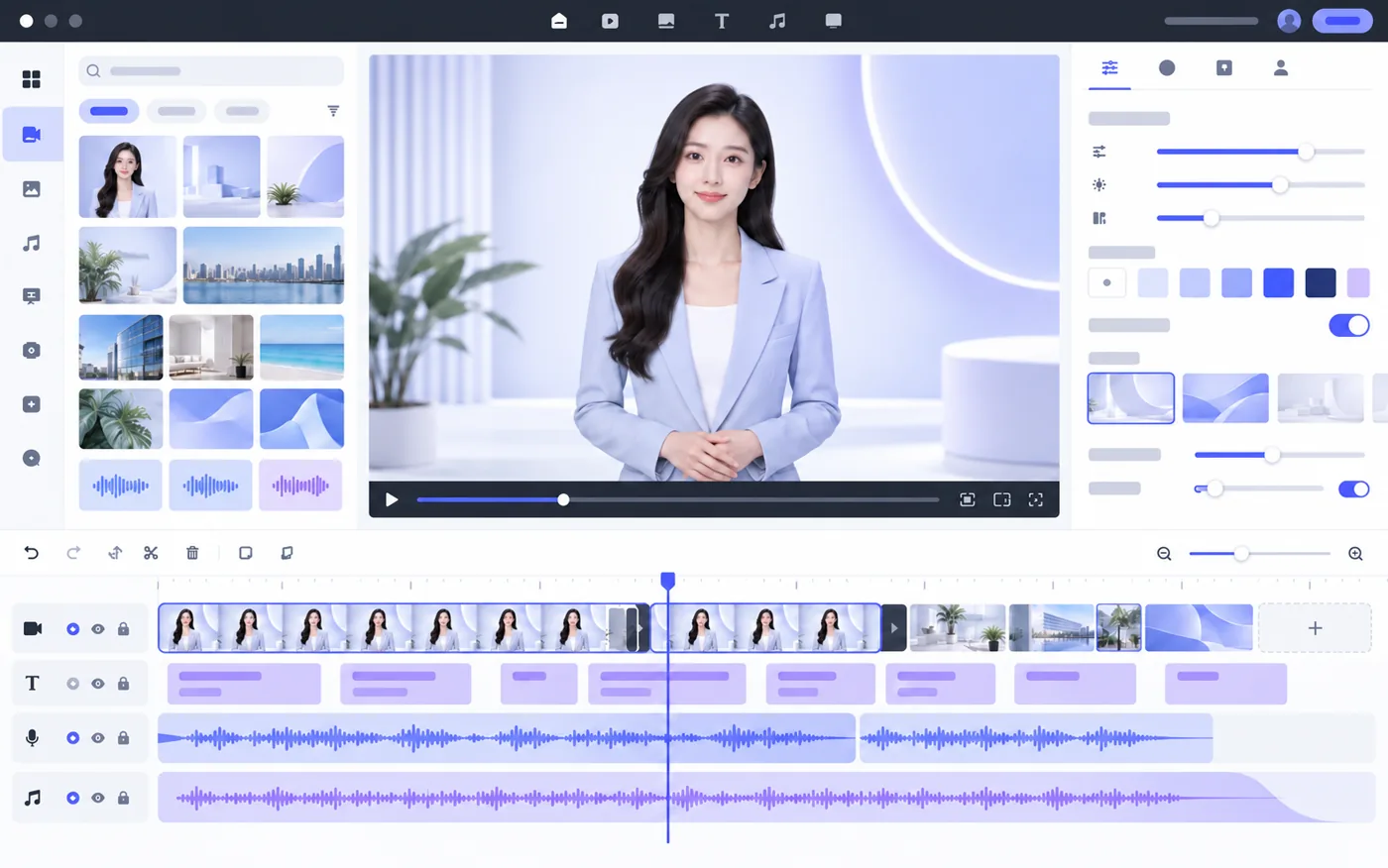
Task: Click the media library search field
Action: tap(211, 71)
